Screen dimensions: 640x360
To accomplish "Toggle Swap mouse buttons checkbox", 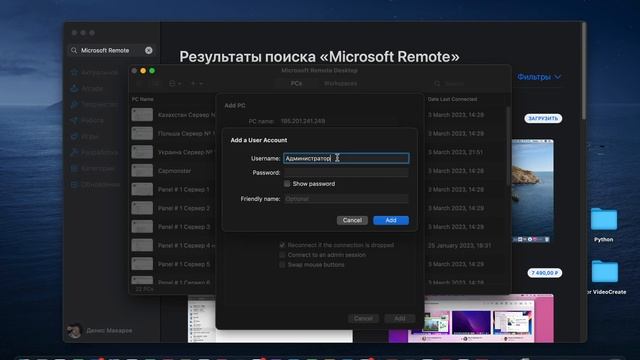I will click(x=282, y=264).
